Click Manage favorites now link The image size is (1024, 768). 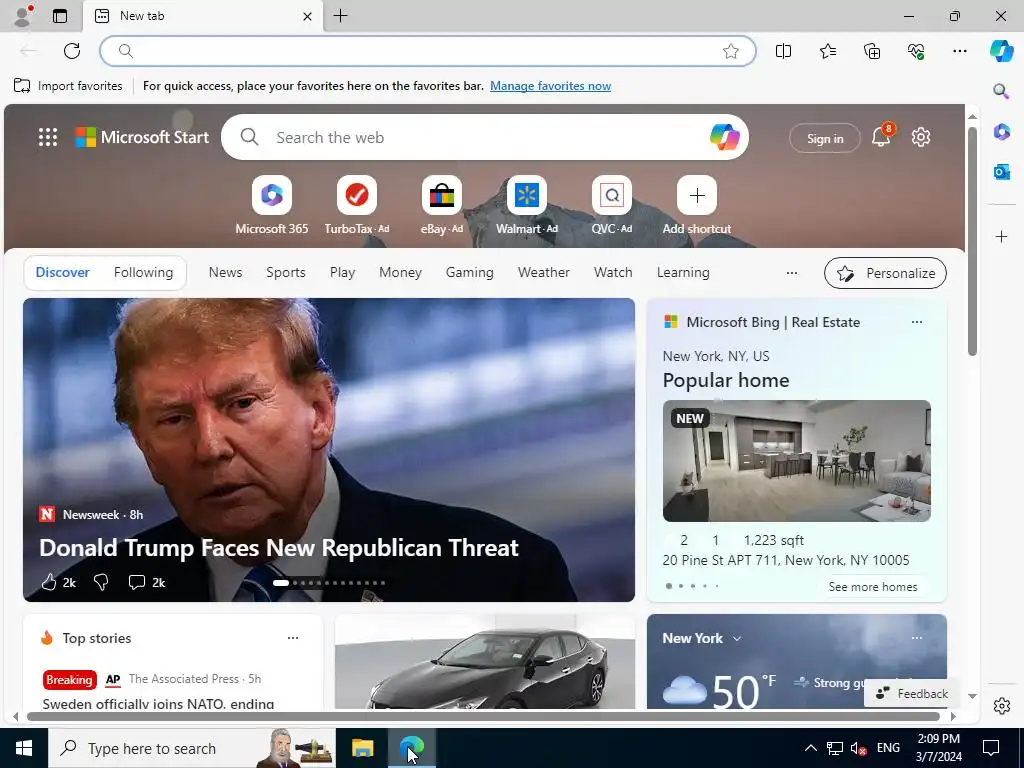click(x=551, y=86)
